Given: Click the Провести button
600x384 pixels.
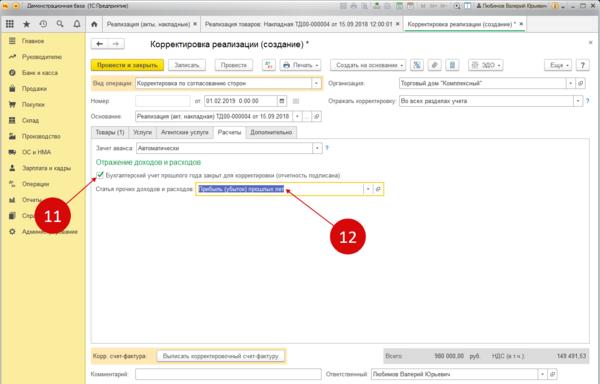Looking at the screenshot, I should click(233, 65).
